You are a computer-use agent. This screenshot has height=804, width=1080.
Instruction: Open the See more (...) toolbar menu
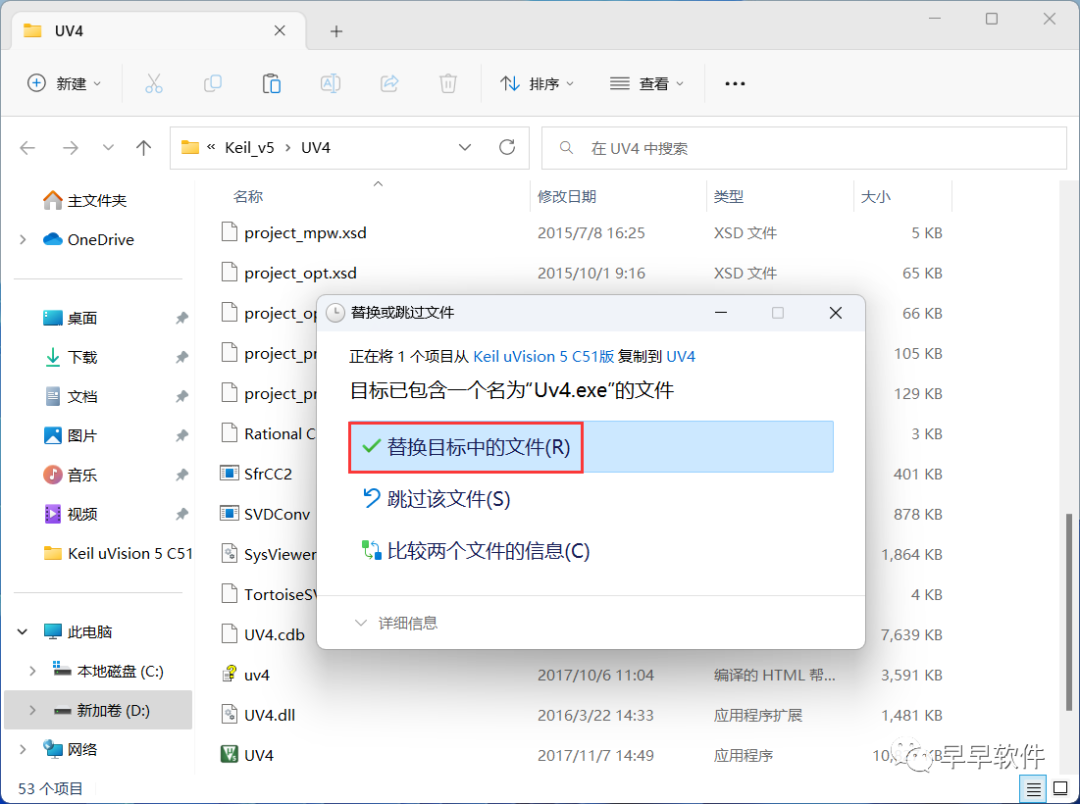pyautogui.click(x=735, y=84)
